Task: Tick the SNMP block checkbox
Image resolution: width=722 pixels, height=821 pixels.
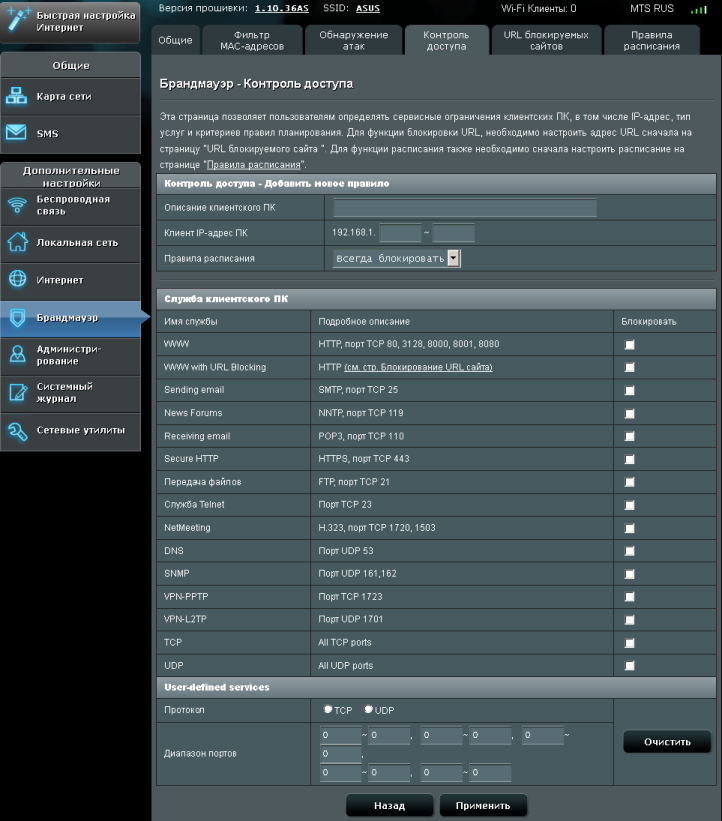Action: 629,574
